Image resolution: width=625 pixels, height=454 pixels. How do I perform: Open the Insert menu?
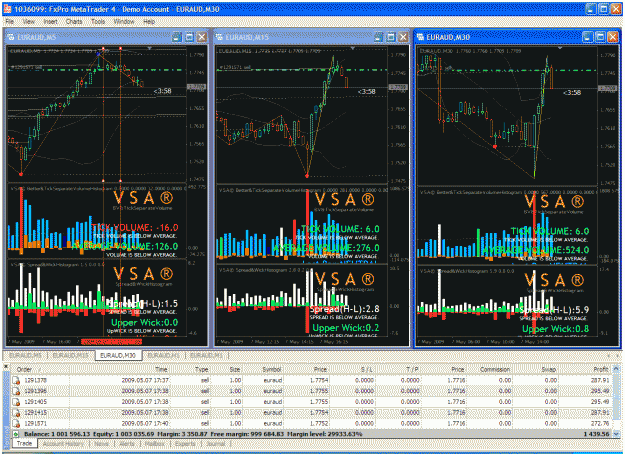point(50,22)
